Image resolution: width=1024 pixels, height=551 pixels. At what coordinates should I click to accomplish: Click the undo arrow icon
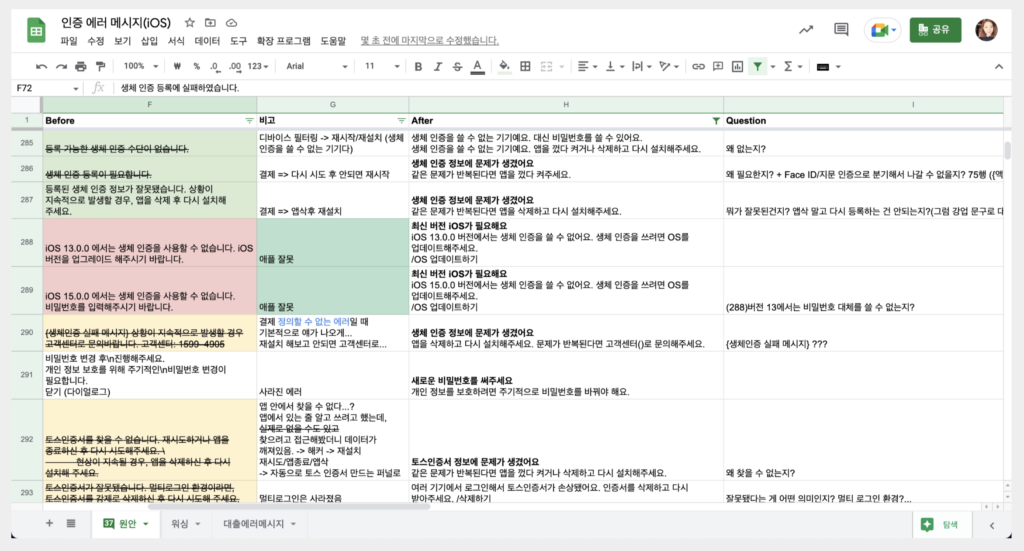point(42,66)
